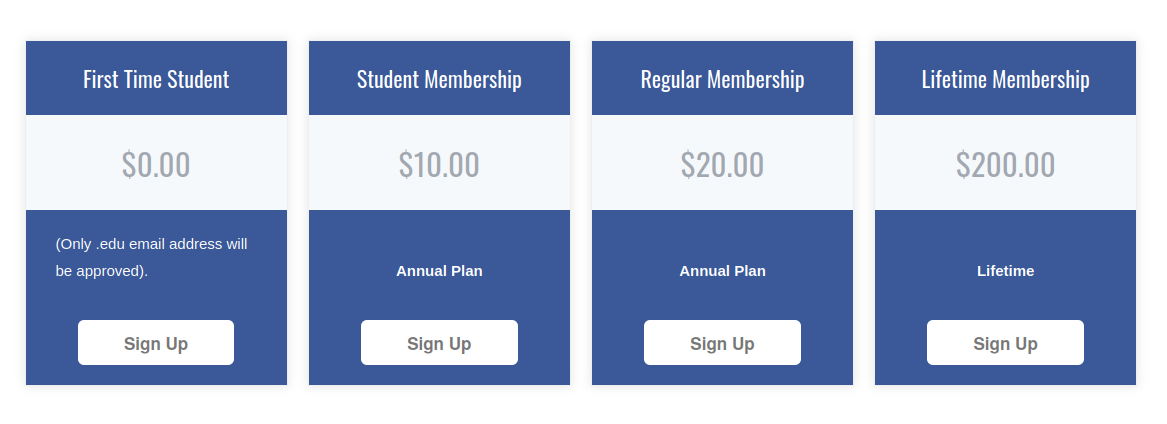
Task: Choose Sign Up for Lifetime Membership
Action: [1005, 343]
